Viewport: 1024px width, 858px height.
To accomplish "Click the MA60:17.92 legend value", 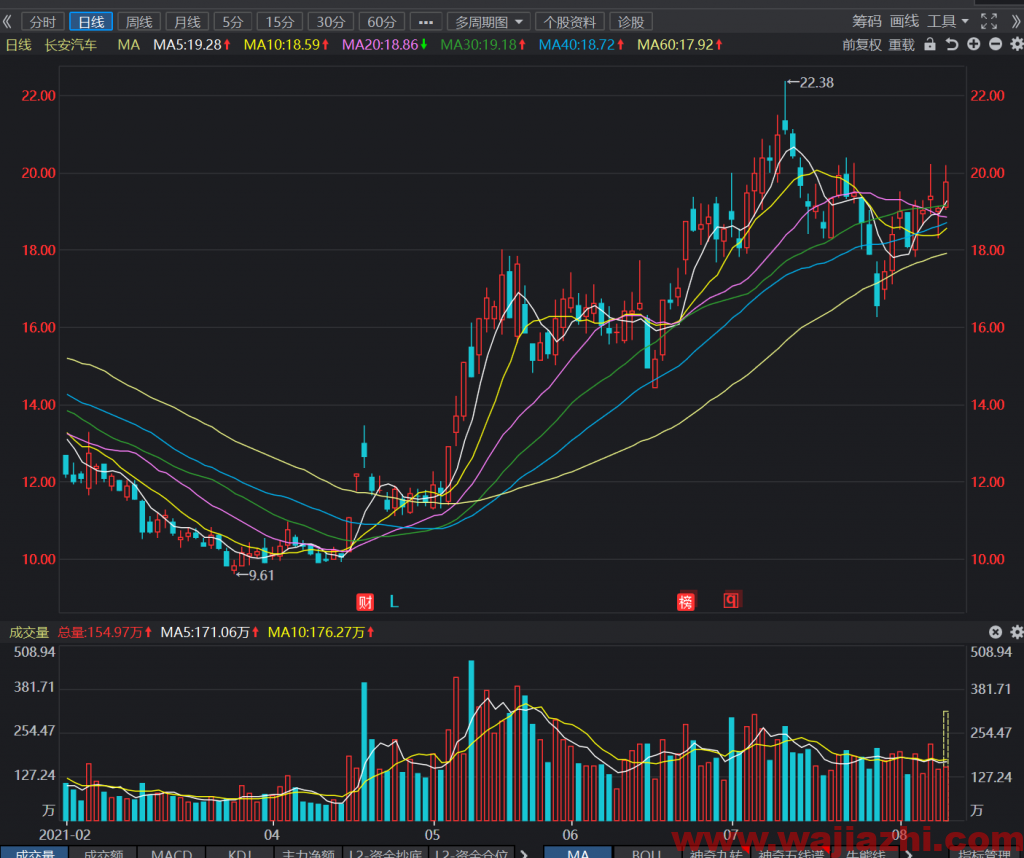I will [x=680, y=44].
